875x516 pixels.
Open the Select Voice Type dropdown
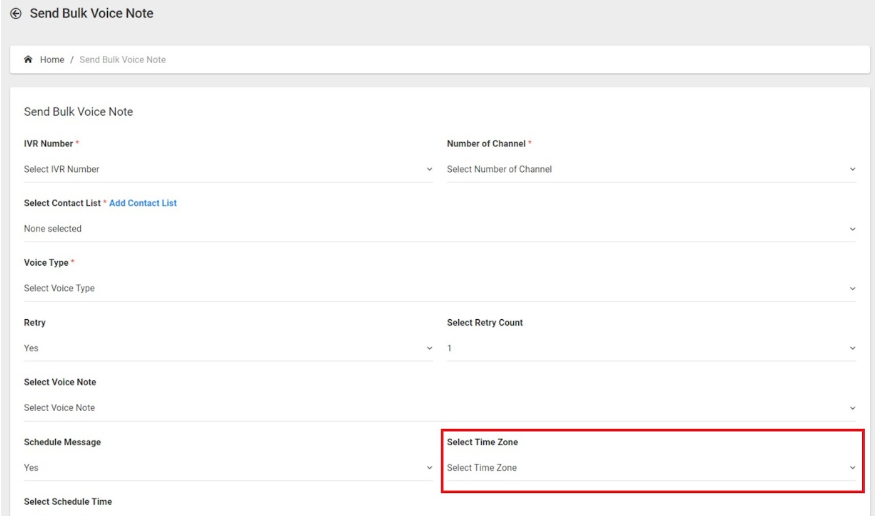point(440,288)
